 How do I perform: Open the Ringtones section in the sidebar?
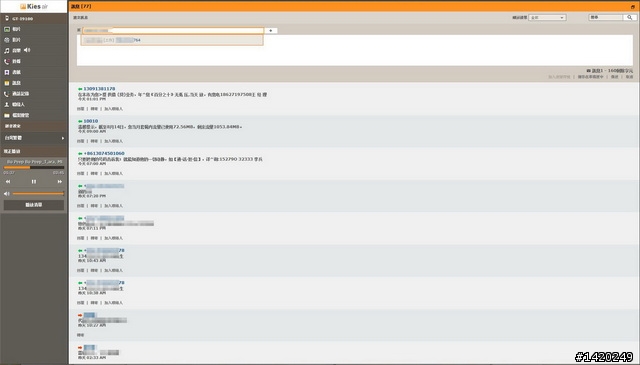(x=33, y=62)
